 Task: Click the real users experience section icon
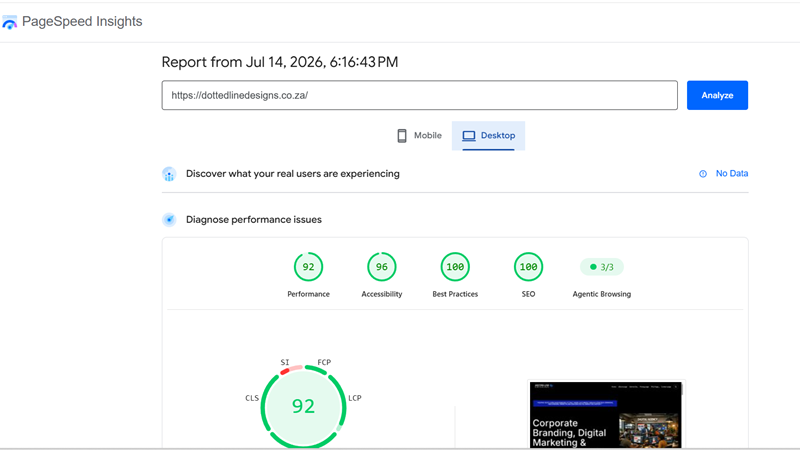tap(169, 174)
